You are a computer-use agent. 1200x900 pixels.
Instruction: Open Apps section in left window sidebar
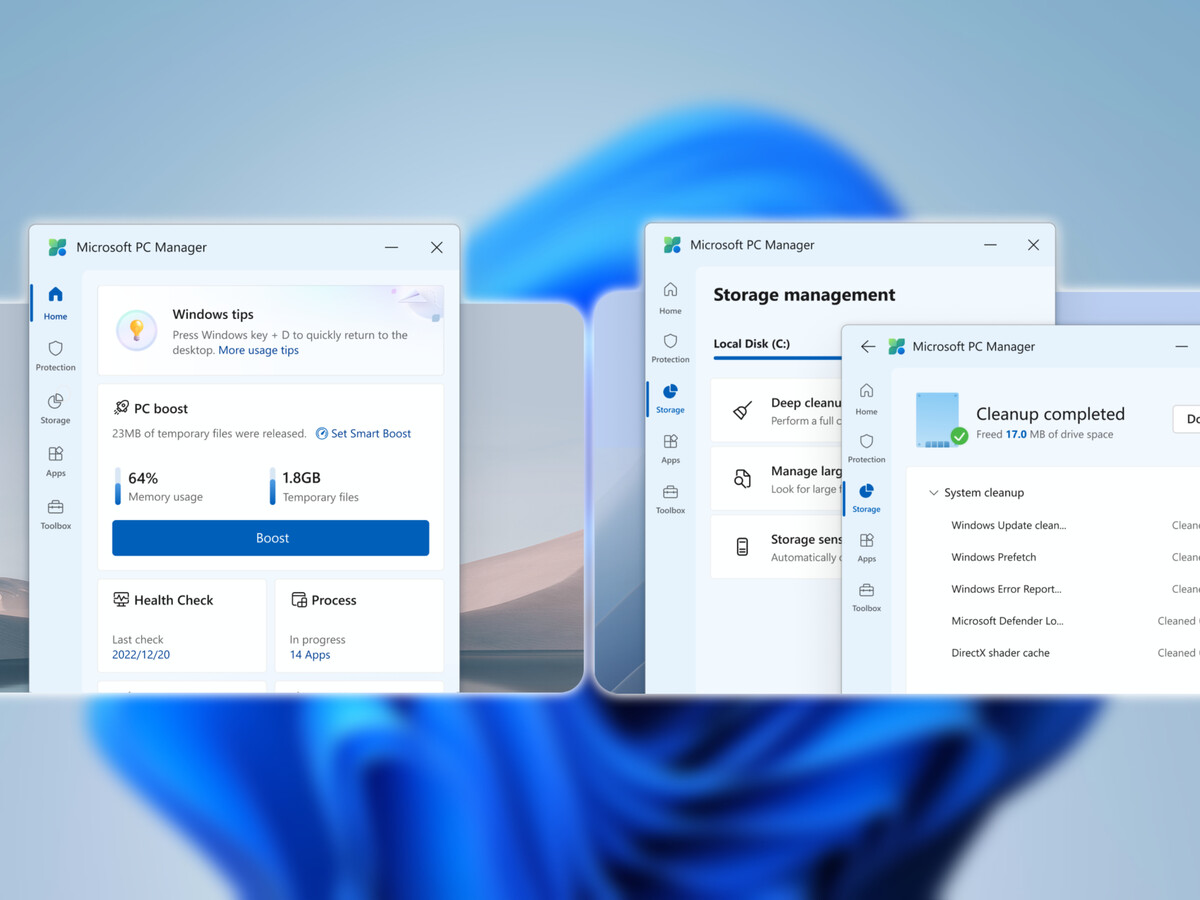56,460
